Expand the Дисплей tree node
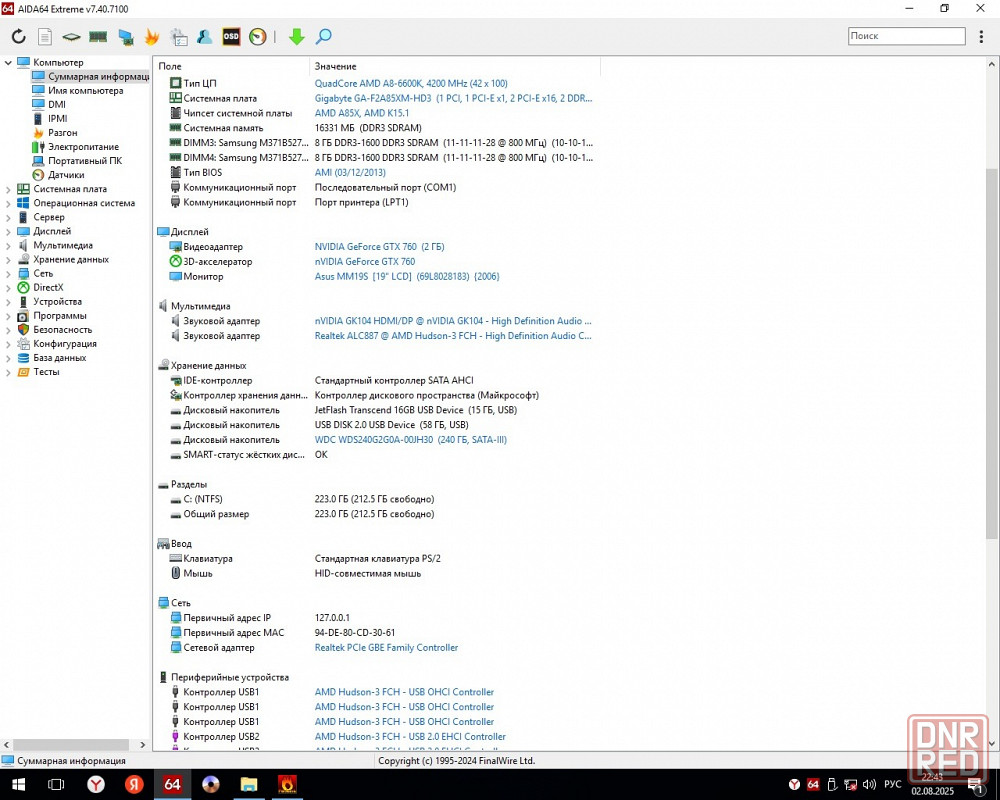This screenshot has height=800, width=1000. coord(8,231)
